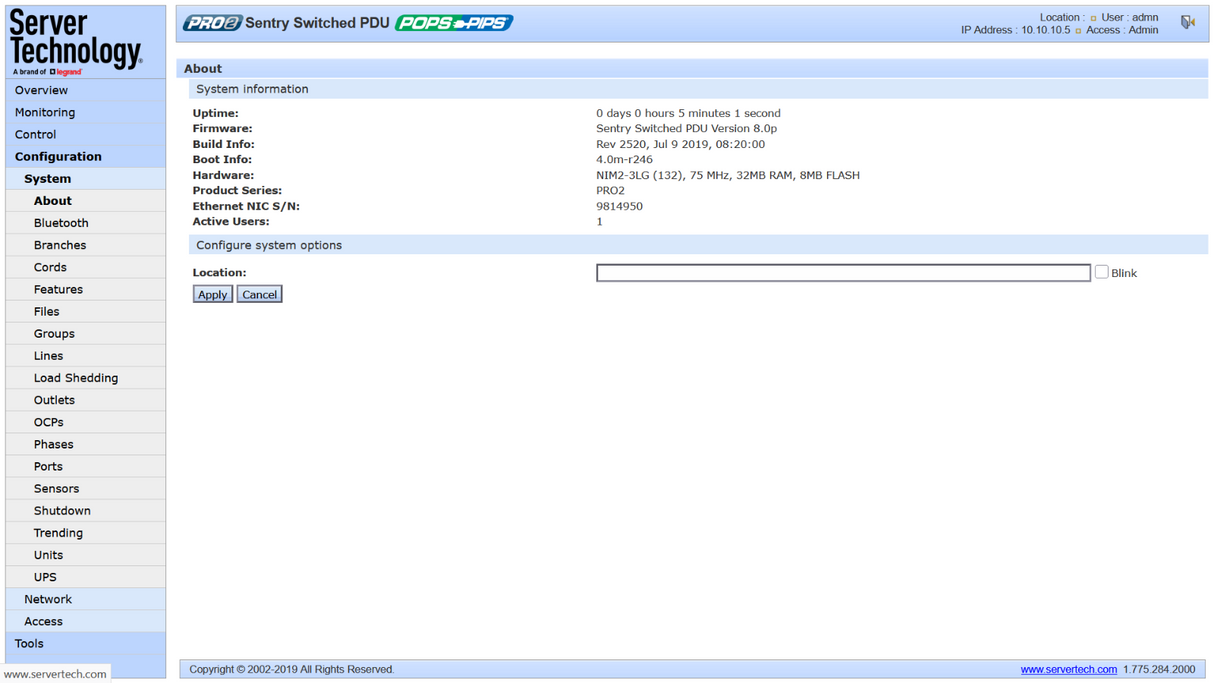
Task: Apply the system options
Action: coord(212,294)
